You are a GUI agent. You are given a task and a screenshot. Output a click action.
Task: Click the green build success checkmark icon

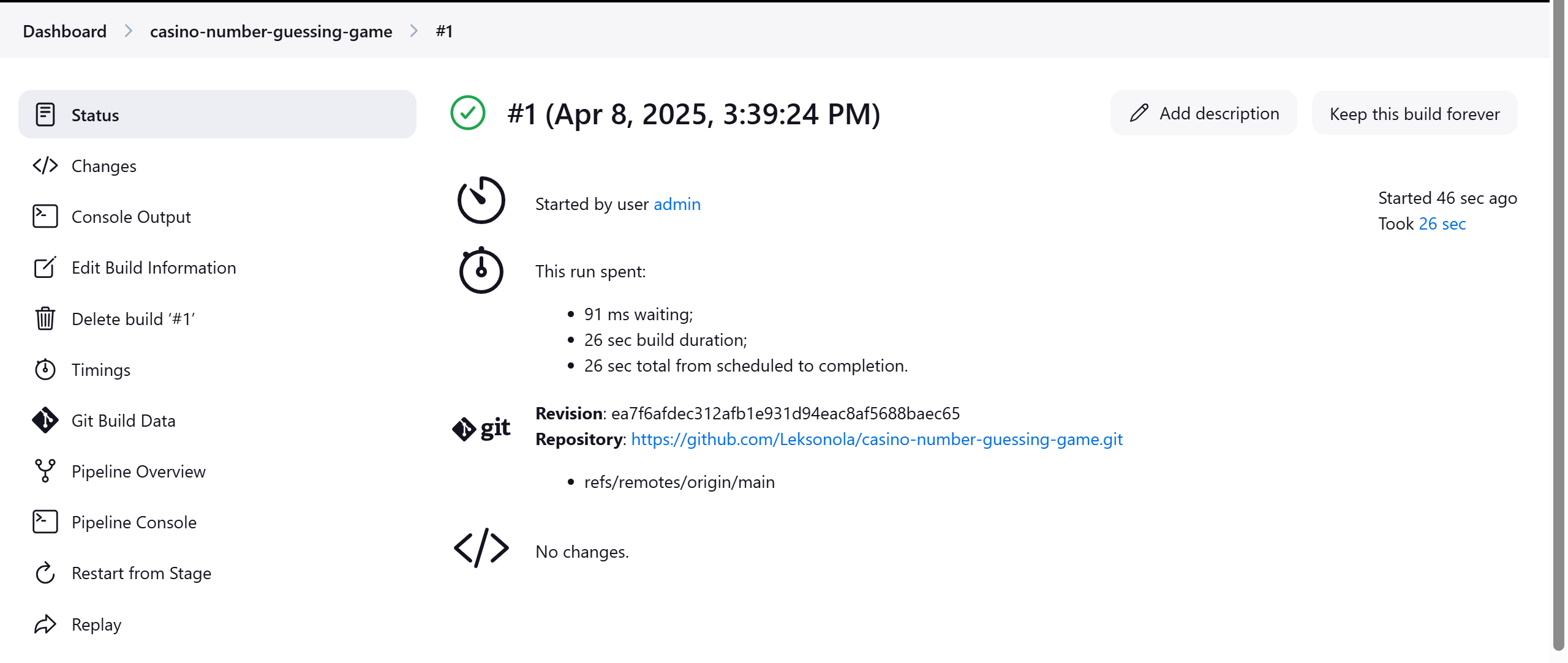(468, 113)
